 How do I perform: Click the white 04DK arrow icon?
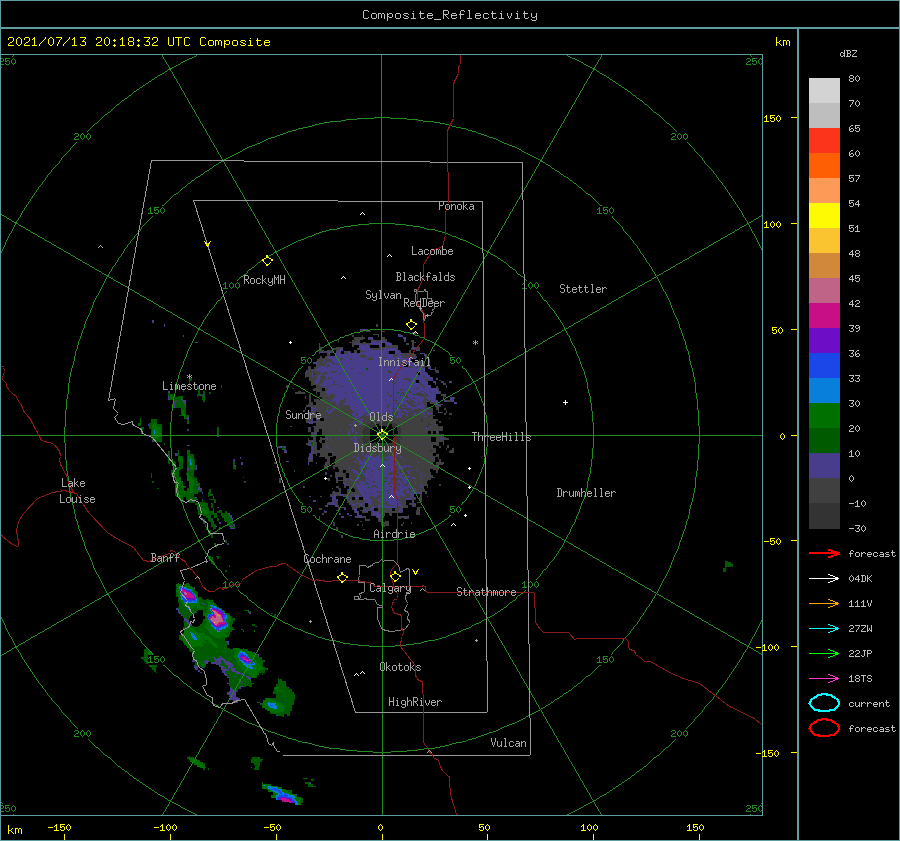point(824,579)
